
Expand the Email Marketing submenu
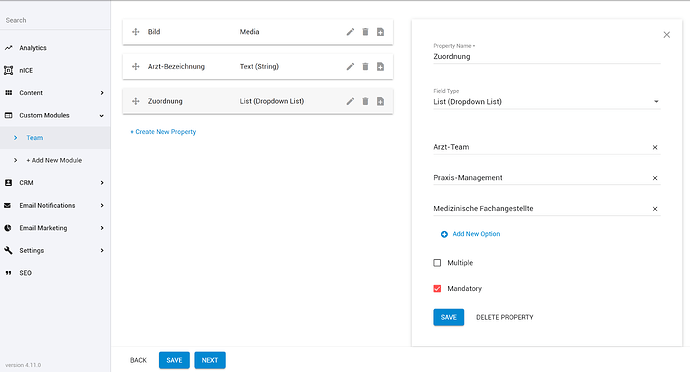pos(55,228)
